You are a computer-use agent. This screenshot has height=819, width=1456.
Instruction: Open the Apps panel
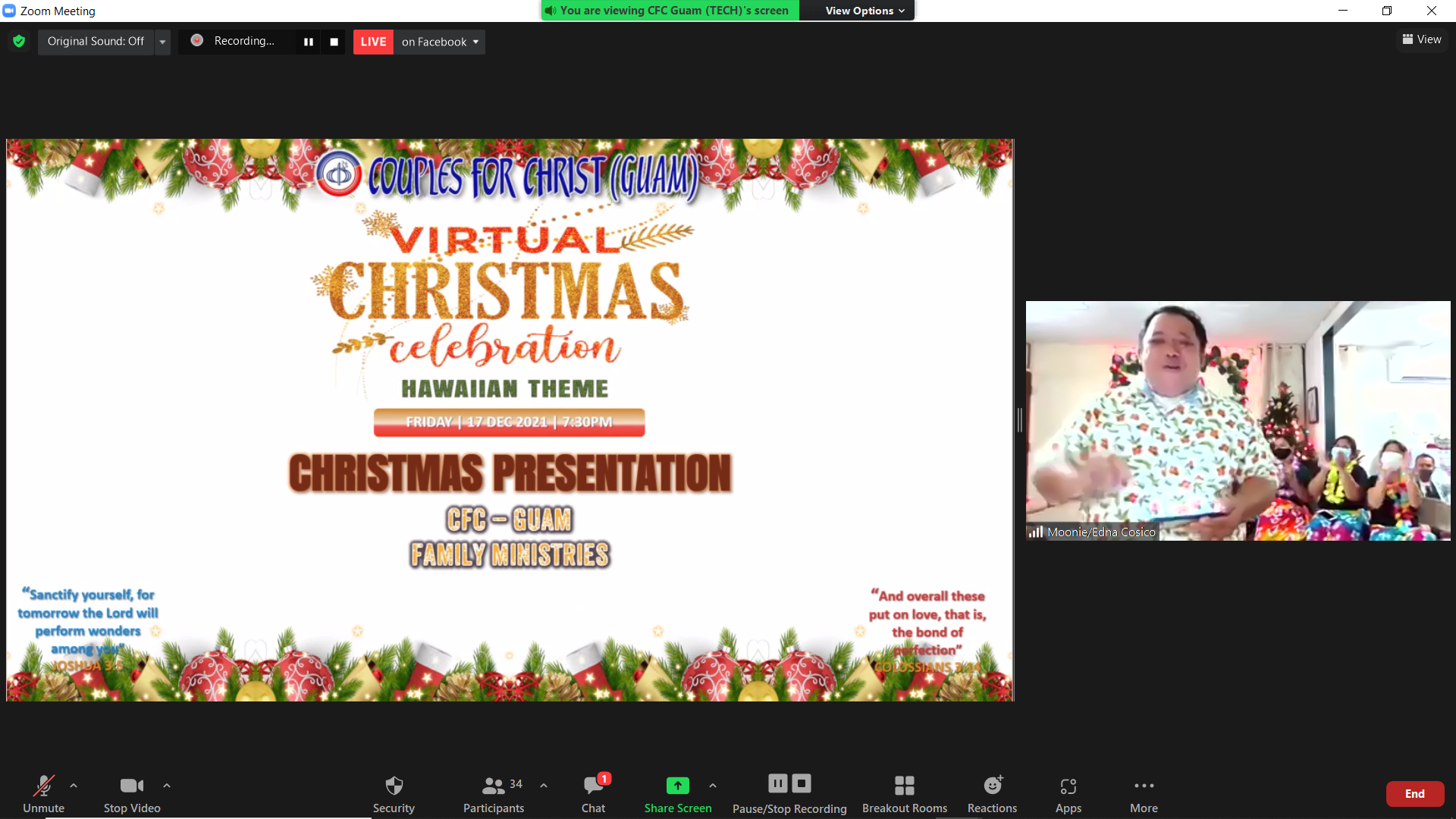click(x=1068, y=793)
